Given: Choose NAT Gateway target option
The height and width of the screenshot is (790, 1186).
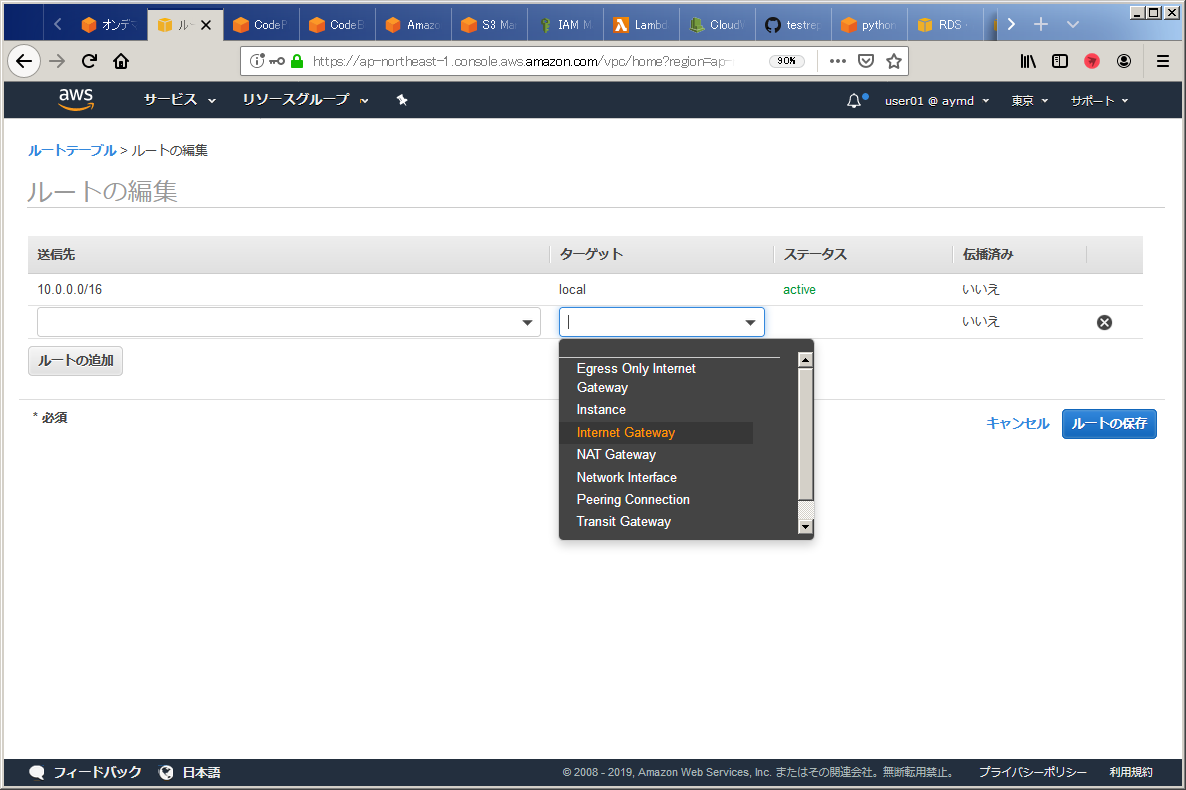Looking at the screenshot, I should 616,454.
